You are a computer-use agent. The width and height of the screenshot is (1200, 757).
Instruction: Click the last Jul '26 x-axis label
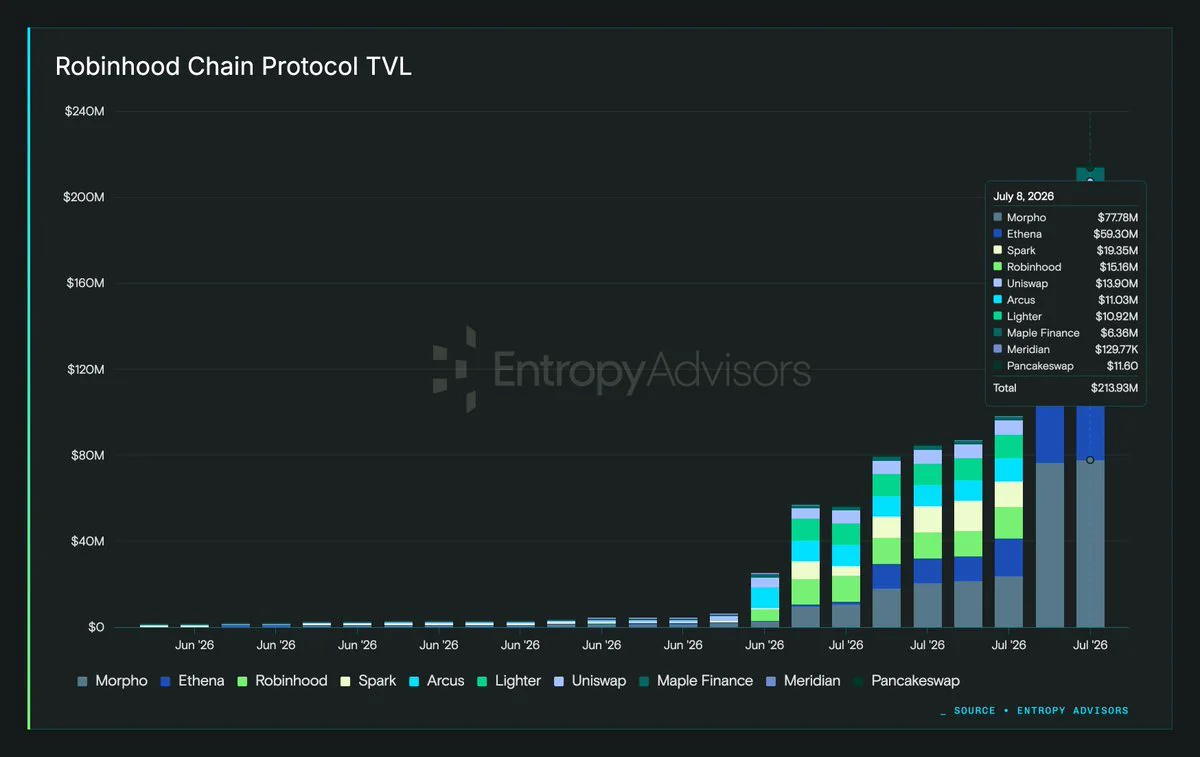click(x=1090, y=646)
